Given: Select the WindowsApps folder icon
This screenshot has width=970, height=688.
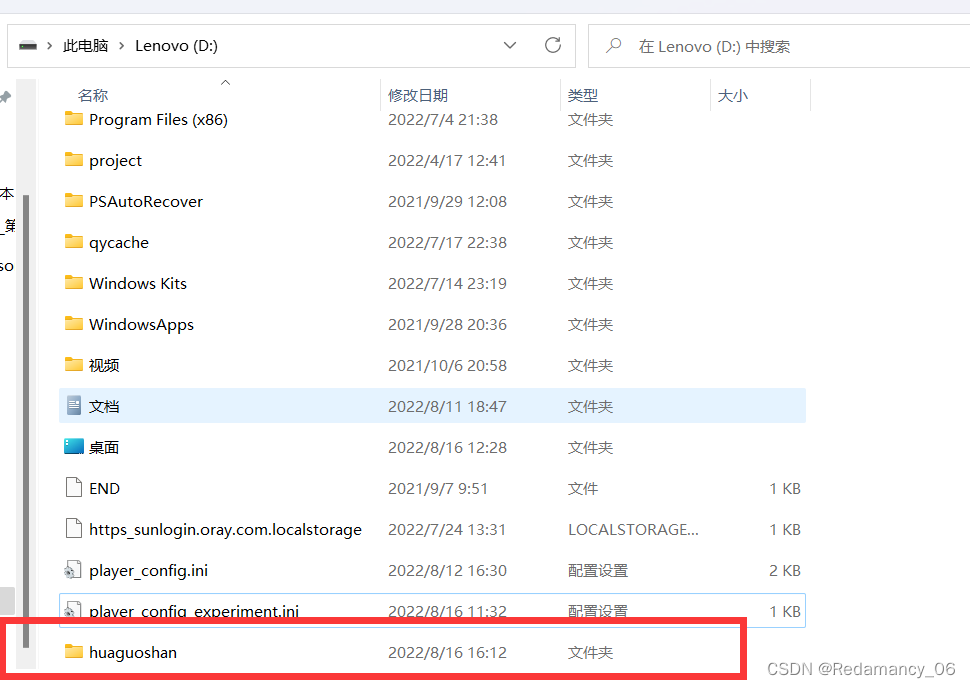Looking at the screenshot, I should point(74,324).
